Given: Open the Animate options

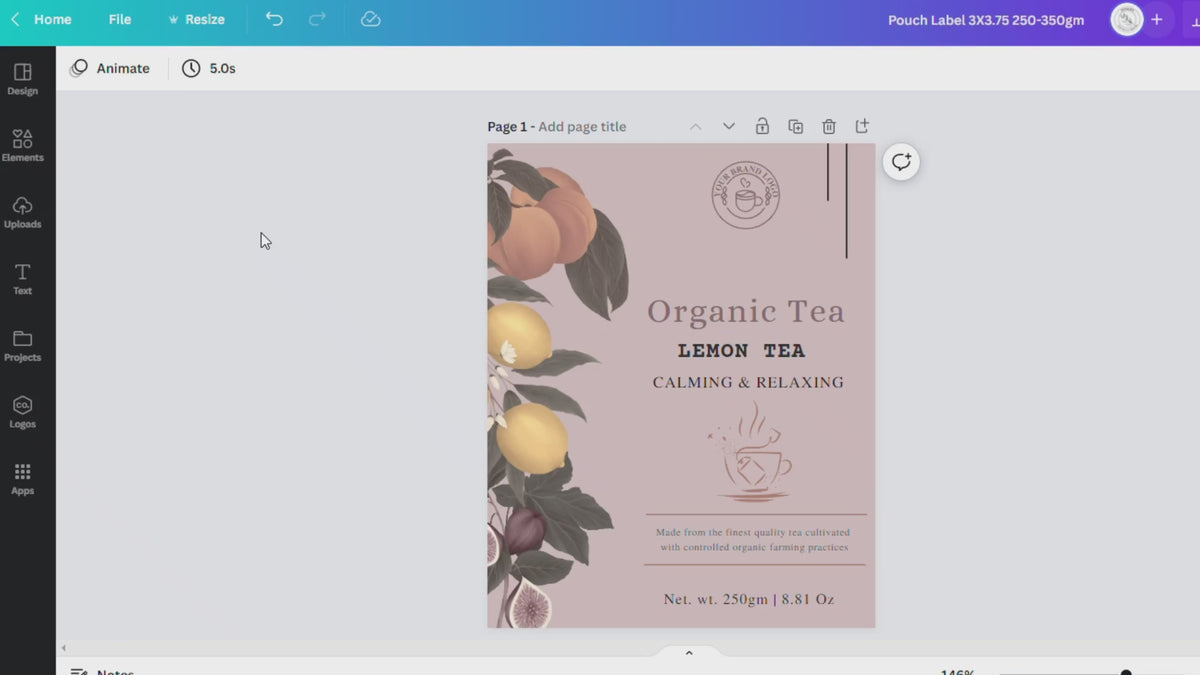Looking at the screenshot, I should (110, 68).
